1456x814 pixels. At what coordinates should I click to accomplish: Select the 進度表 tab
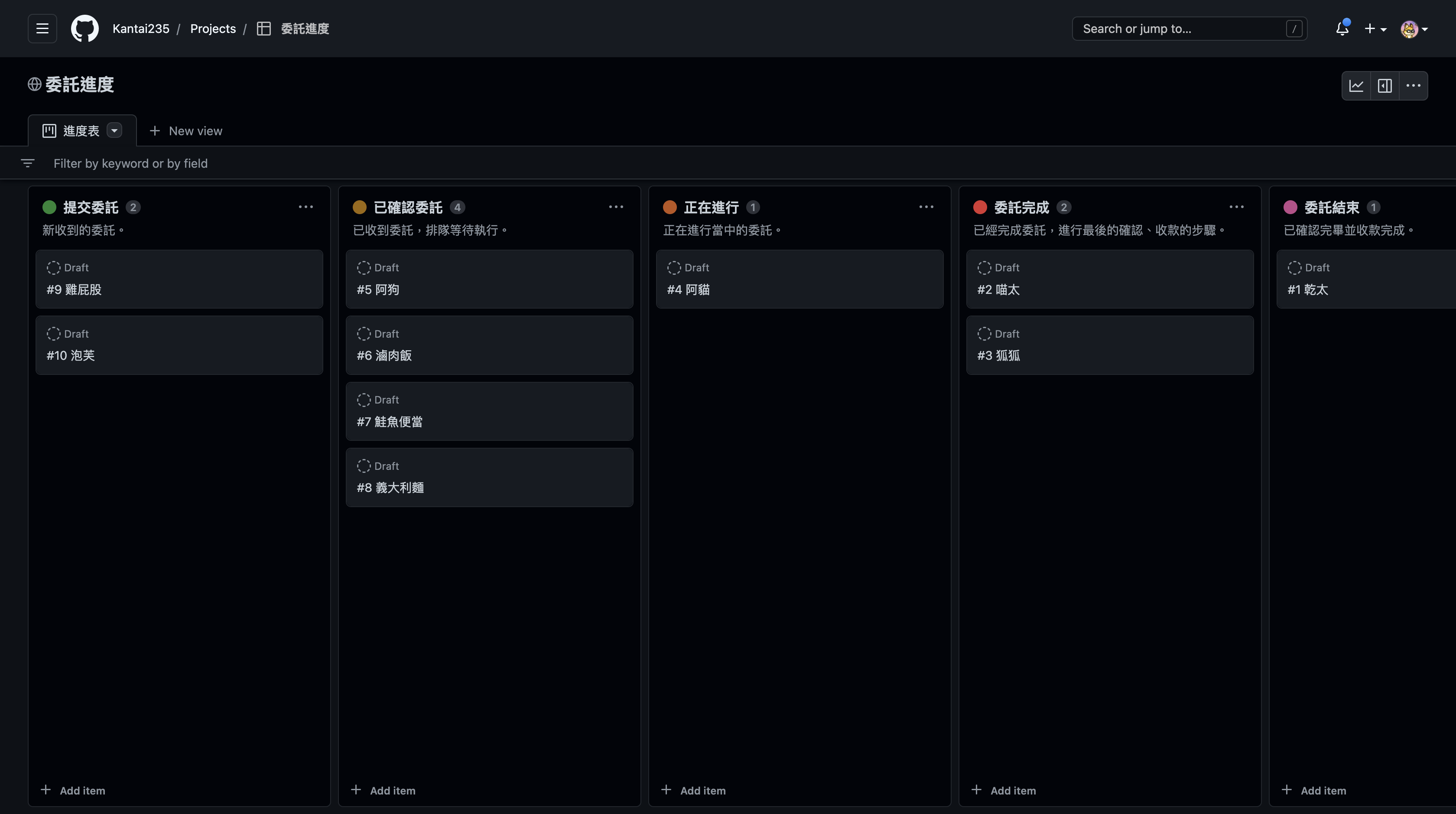tap(82, 130)
